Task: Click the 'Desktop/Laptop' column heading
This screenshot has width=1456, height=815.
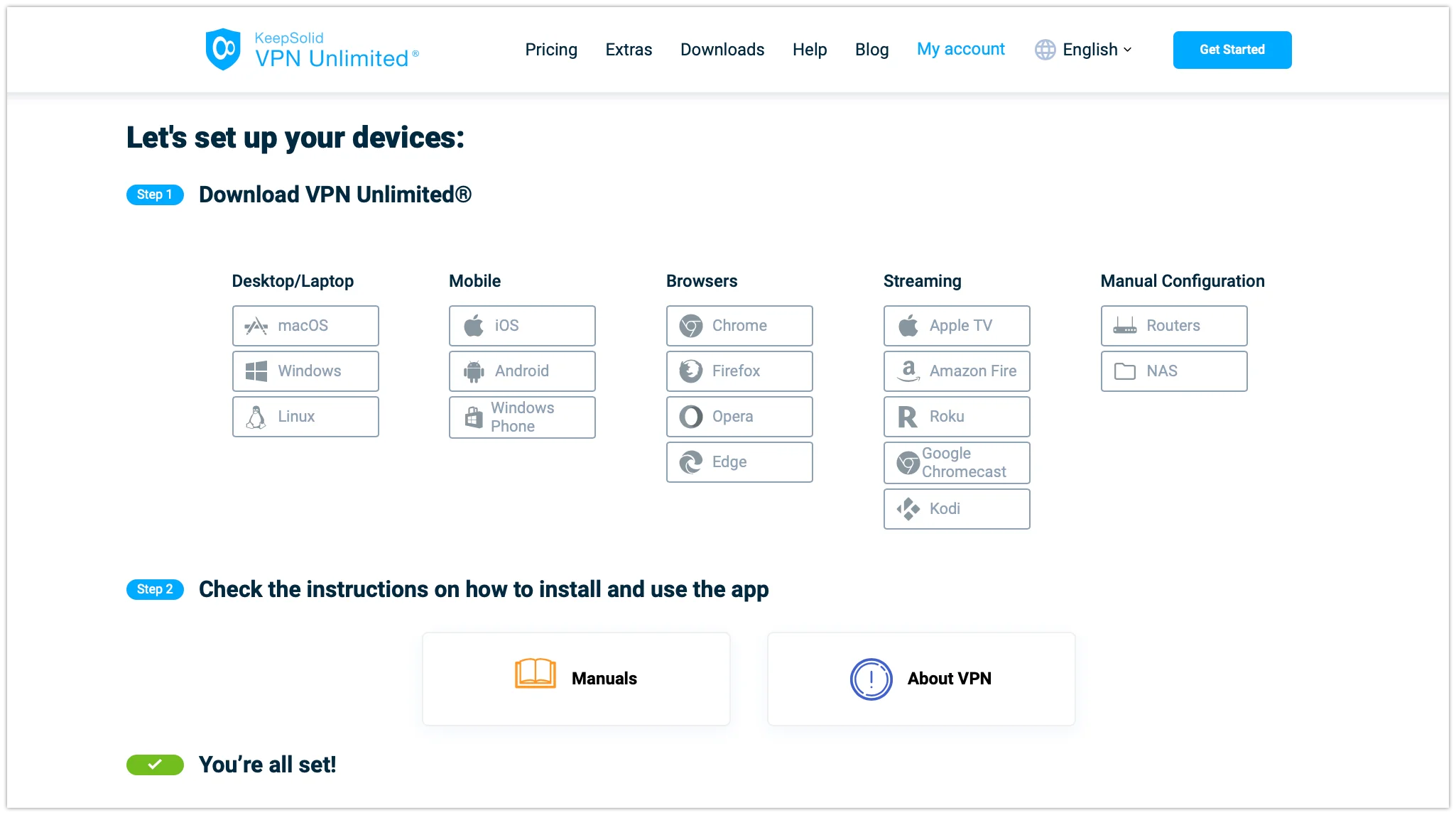Action: click(x=293, y=281)
